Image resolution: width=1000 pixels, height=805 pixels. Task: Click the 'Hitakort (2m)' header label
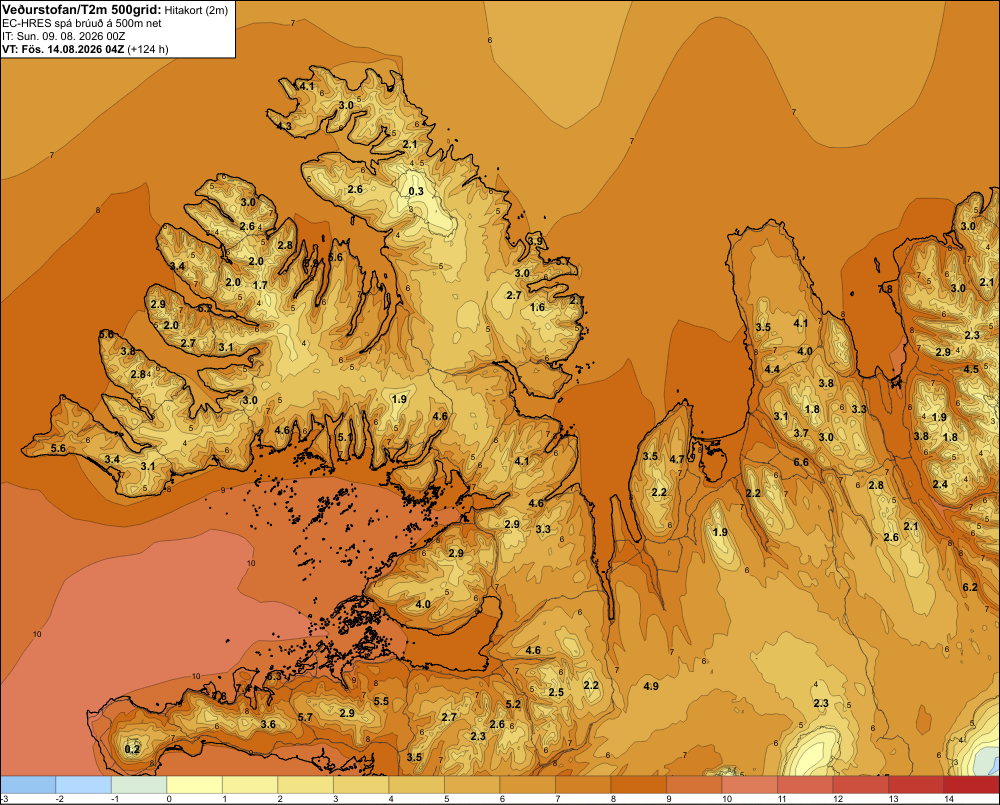click(x=196, y=10)
